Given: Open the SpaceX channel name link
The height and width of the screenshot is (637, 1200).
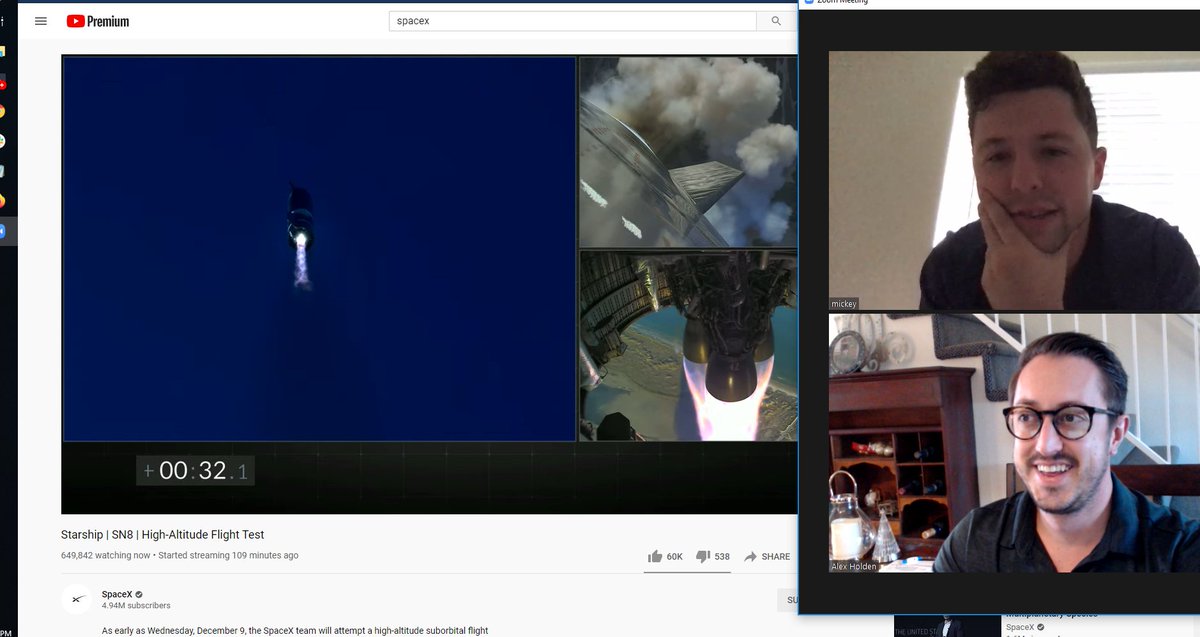Looking at the screenshot, I should click(116, 594).
